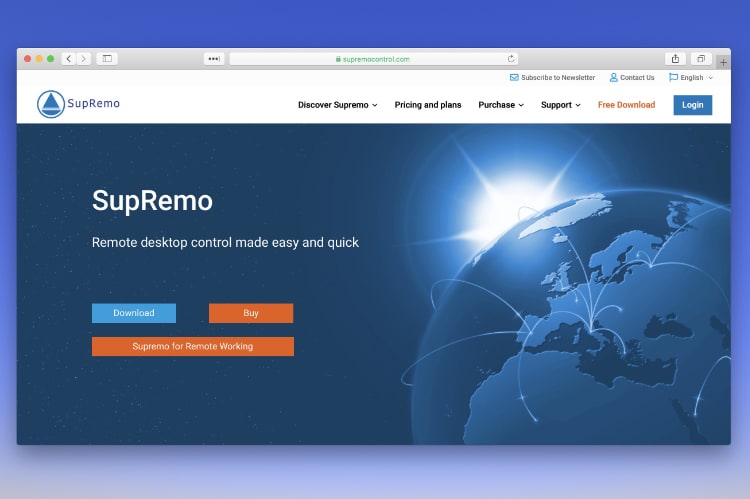This screenshot has width=750, height=499.
Task: Click Supremo for Remote Working button
Action: click(193, 346)
